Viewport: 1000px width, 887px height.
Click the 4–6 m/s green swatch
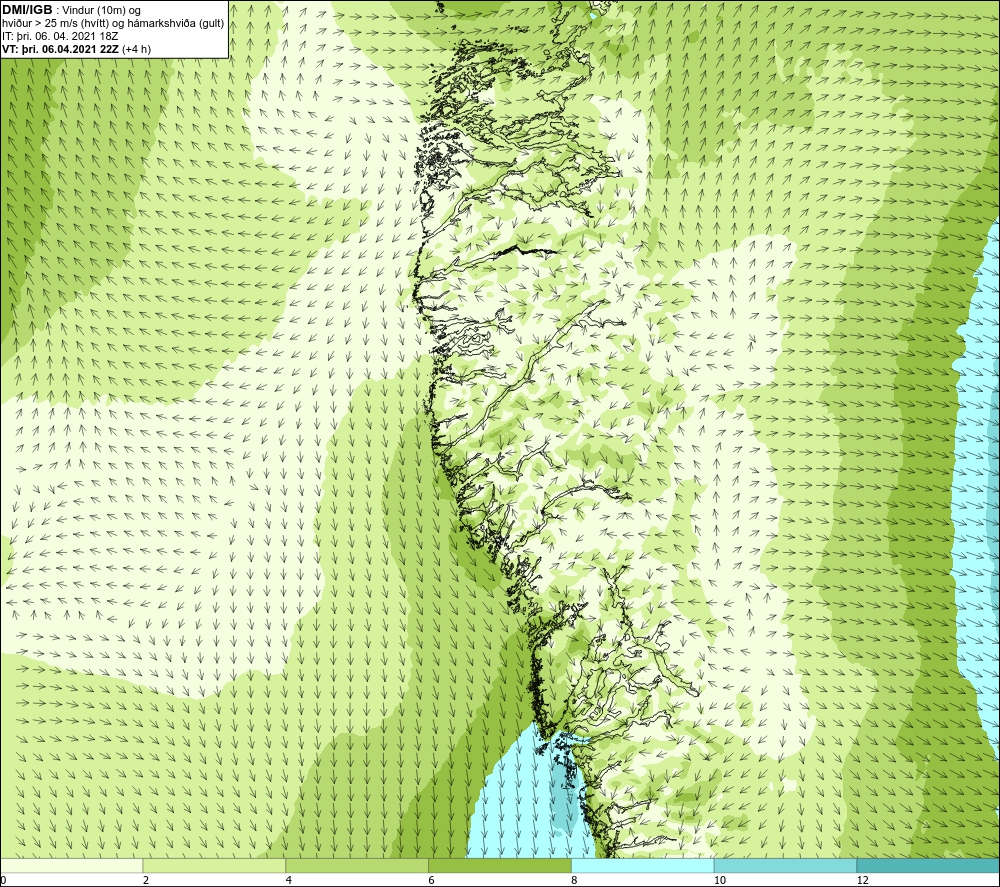357,865
